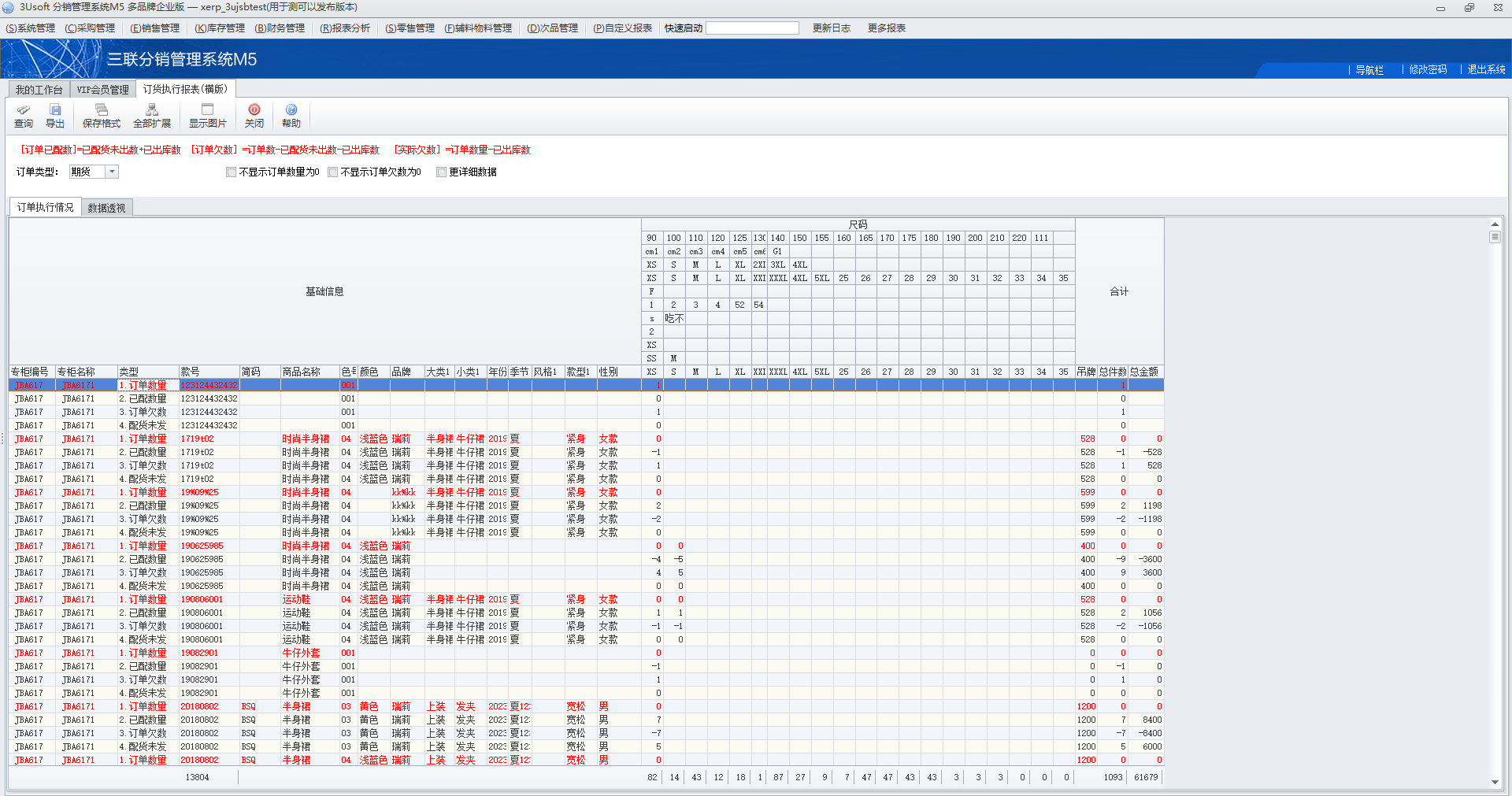Viewport: 1512px width, 796px height.
Task: Click the 专柜名称 column header
Action: coord(86,372)
